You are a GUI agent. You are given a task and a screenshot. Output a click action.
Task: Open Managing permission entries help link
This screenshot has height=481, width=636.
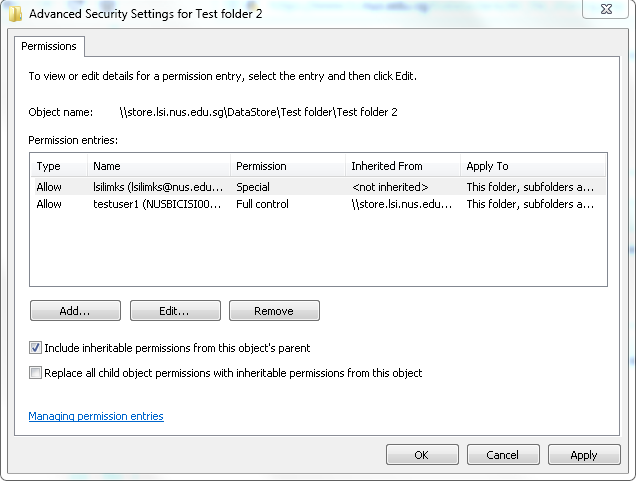(x=96, y=416)
